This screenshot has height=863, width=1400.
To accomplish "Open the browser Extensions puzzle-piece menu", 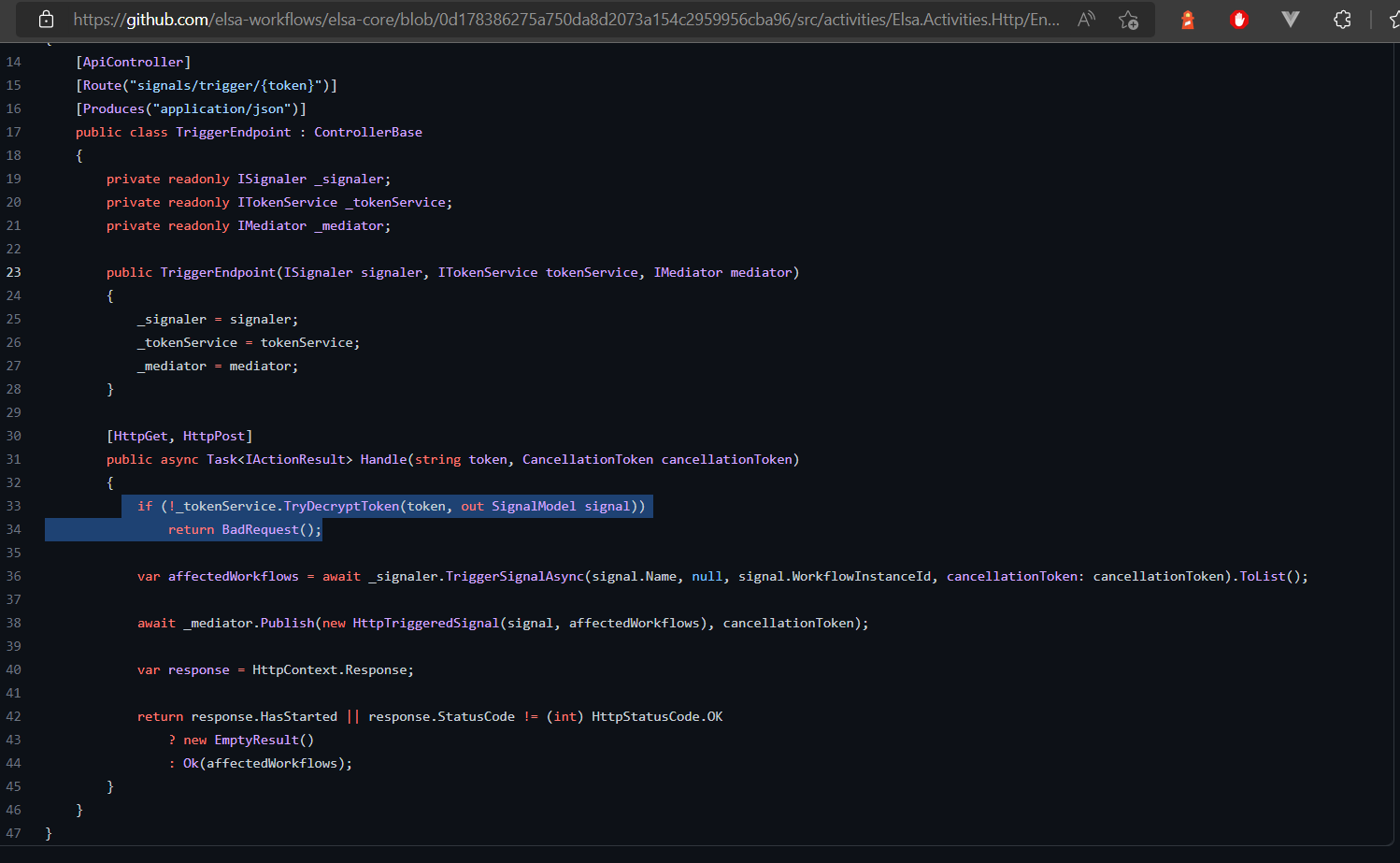I will point(1342,19).
